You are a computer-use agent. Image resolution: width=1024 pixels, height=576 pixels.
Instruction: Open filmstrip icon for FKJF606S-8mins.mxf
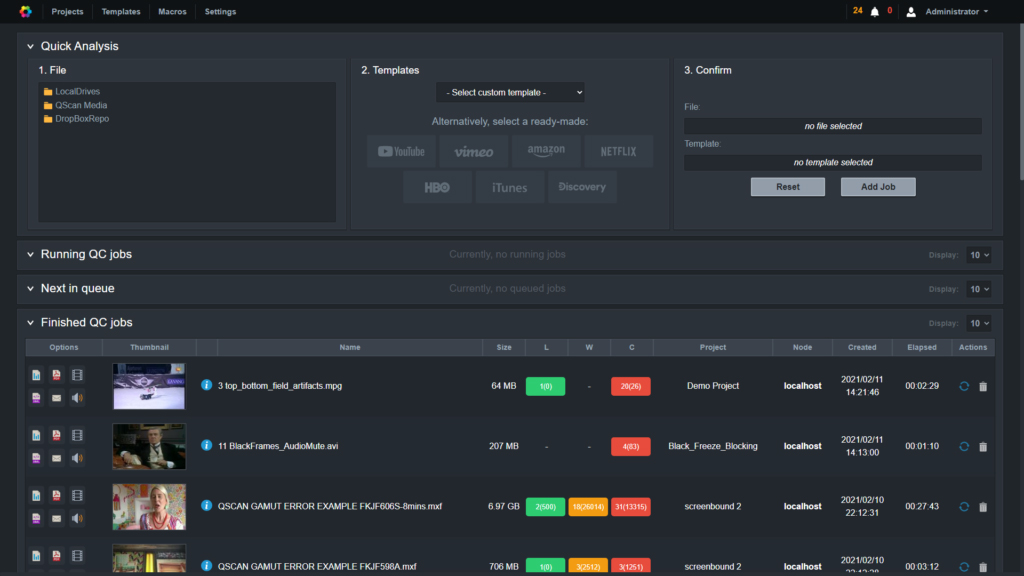tap(77, 495)
